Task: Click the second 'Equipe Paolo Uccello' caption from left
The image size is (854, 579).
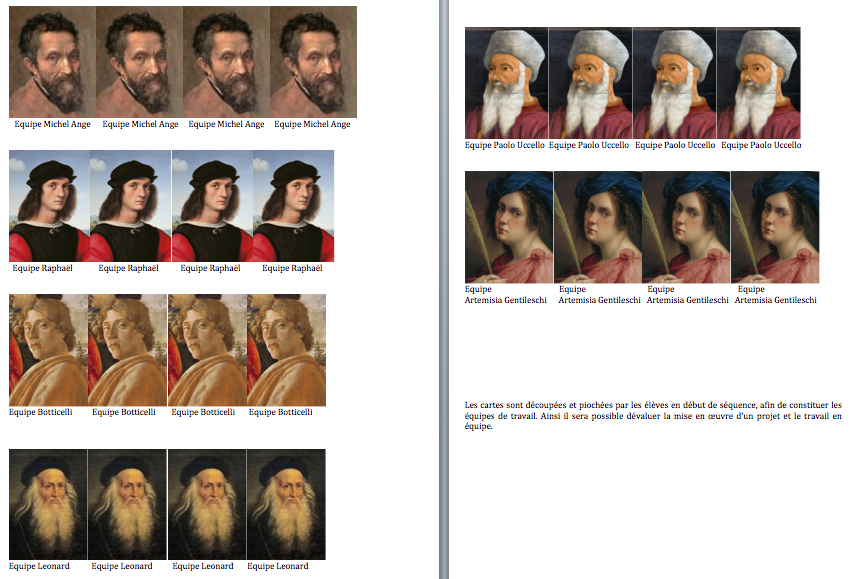Action: (x=589, y=145)
